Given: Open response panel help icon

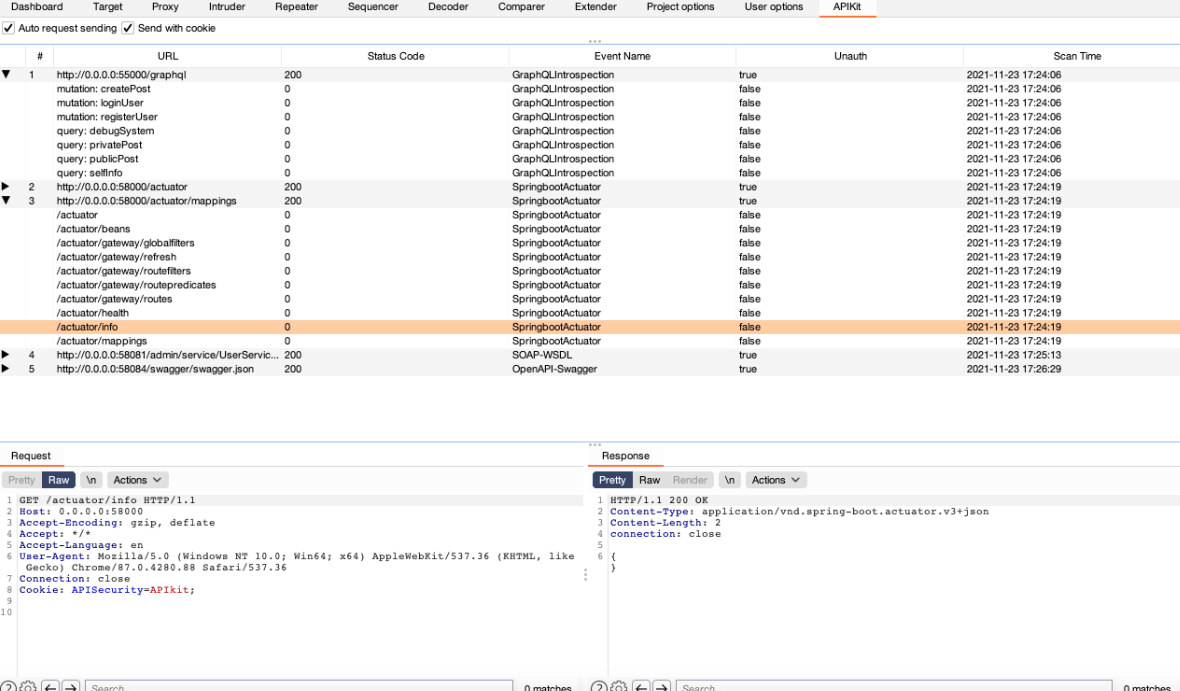Looking at the screenshot, I should pyautogui.click(x=599, y=686).
